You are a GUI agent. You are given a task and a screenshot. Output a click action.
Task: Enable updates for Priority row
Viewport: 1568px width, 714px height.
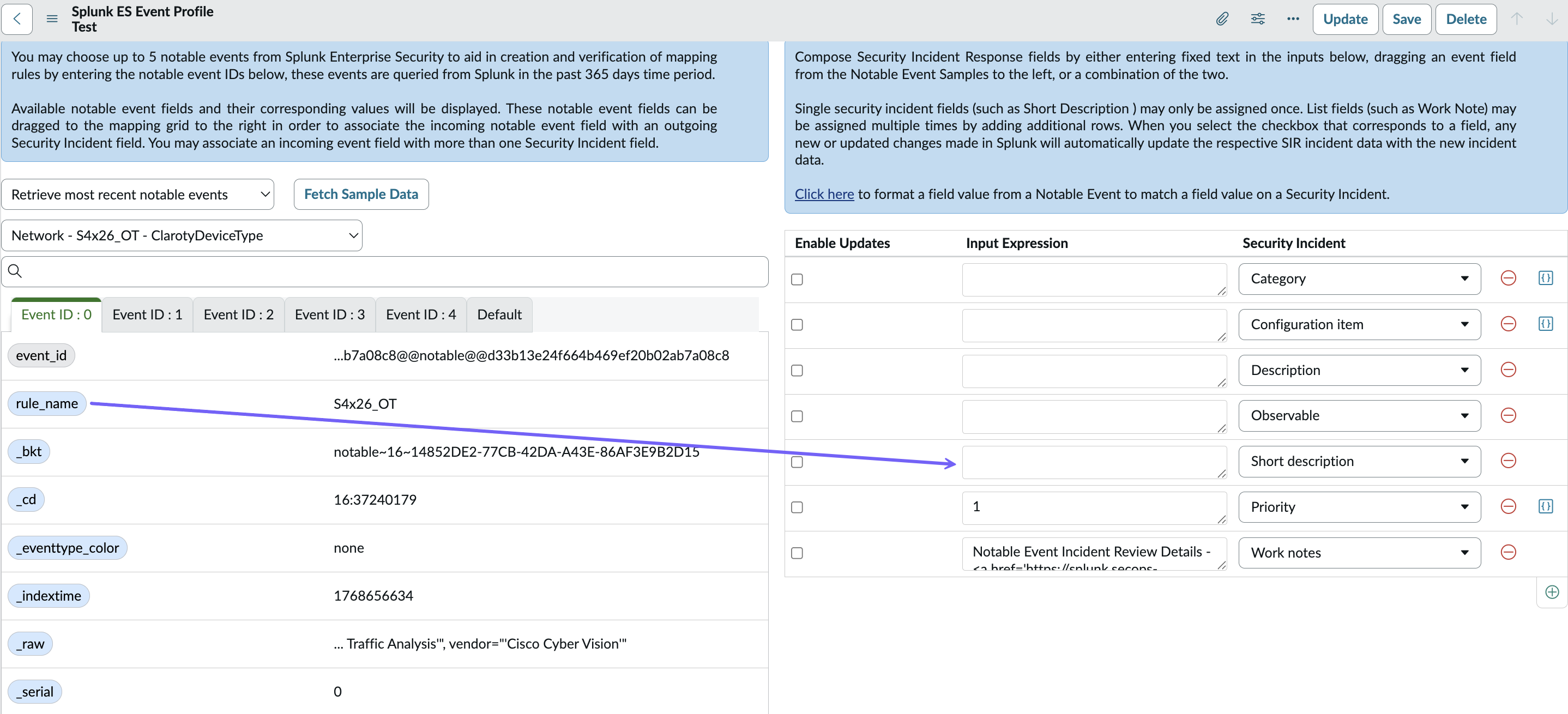point(797,507)
